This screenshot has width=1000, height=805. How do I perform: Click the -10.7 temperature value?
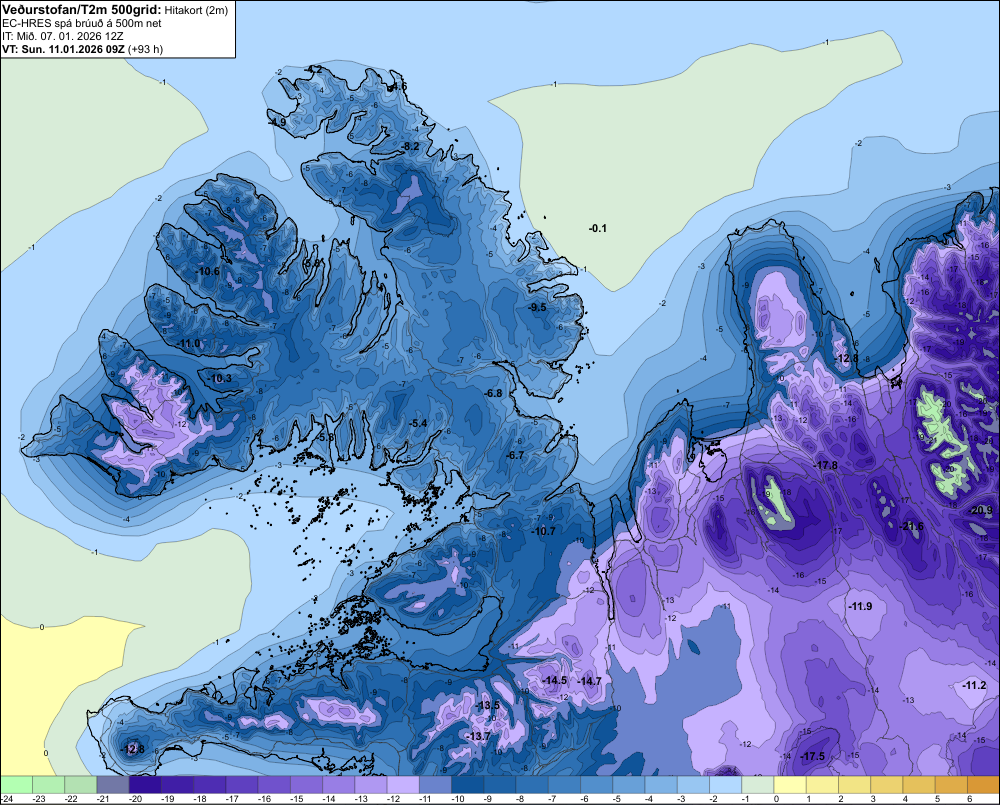point(543,531)
